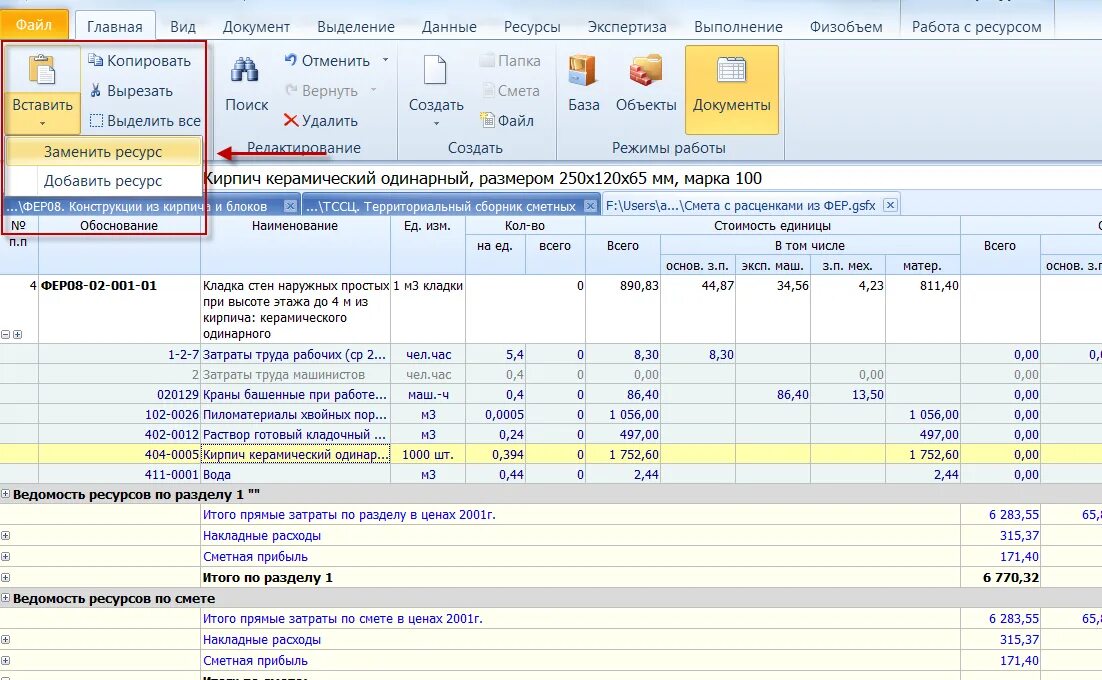This screenshot has height=680, width=1102.
Task: Open the Создать dropdown arrow
Action: [x=436, y=124]
